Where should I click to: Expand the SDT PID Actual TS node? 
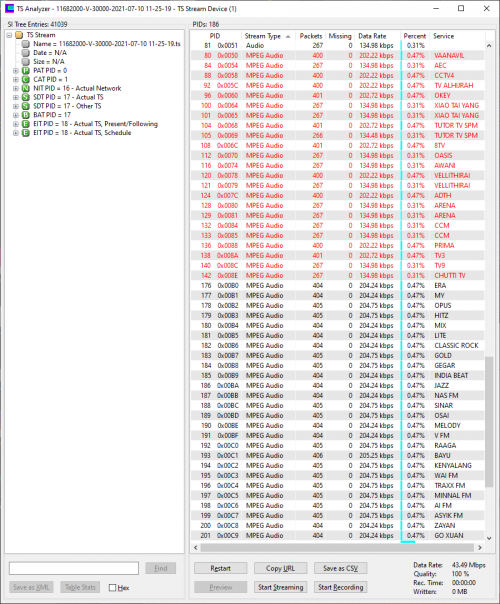pos(16,97)
